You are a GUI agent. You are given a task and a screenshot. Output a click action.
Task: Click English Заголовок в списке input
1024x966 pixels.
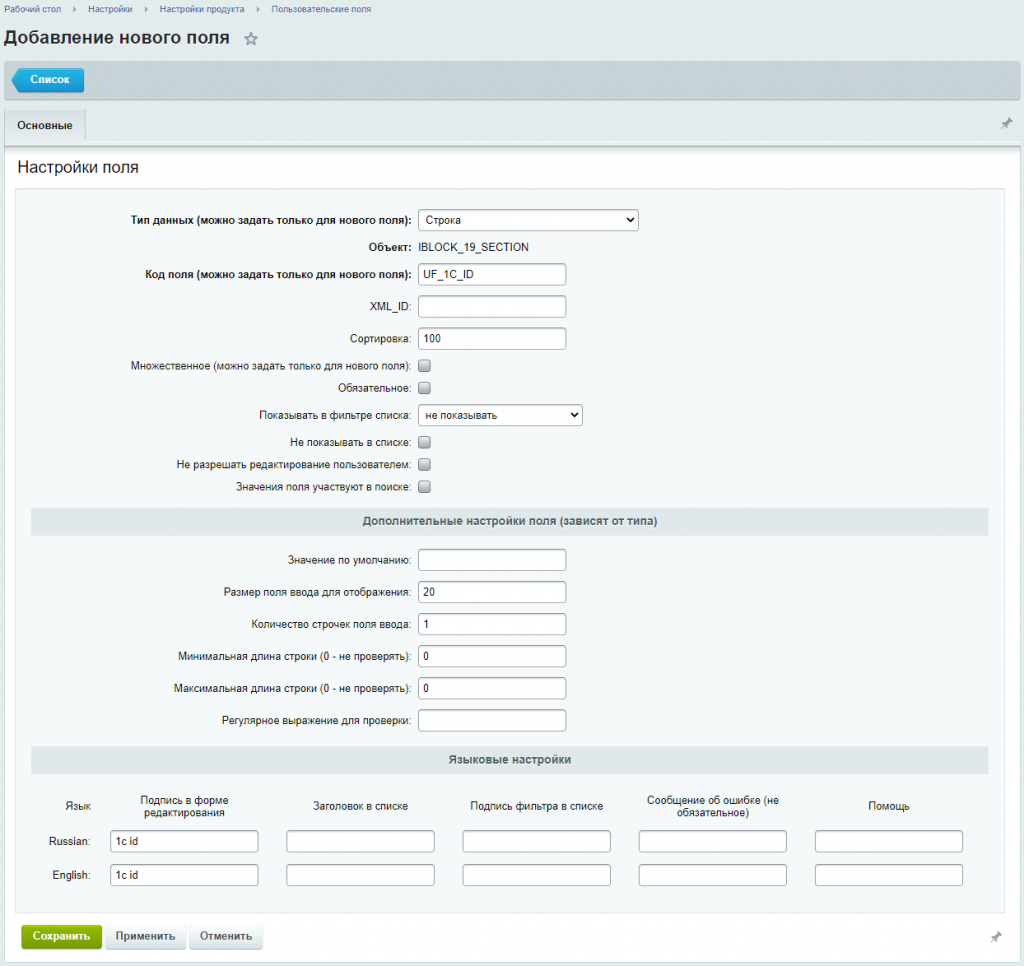(360, 875)
